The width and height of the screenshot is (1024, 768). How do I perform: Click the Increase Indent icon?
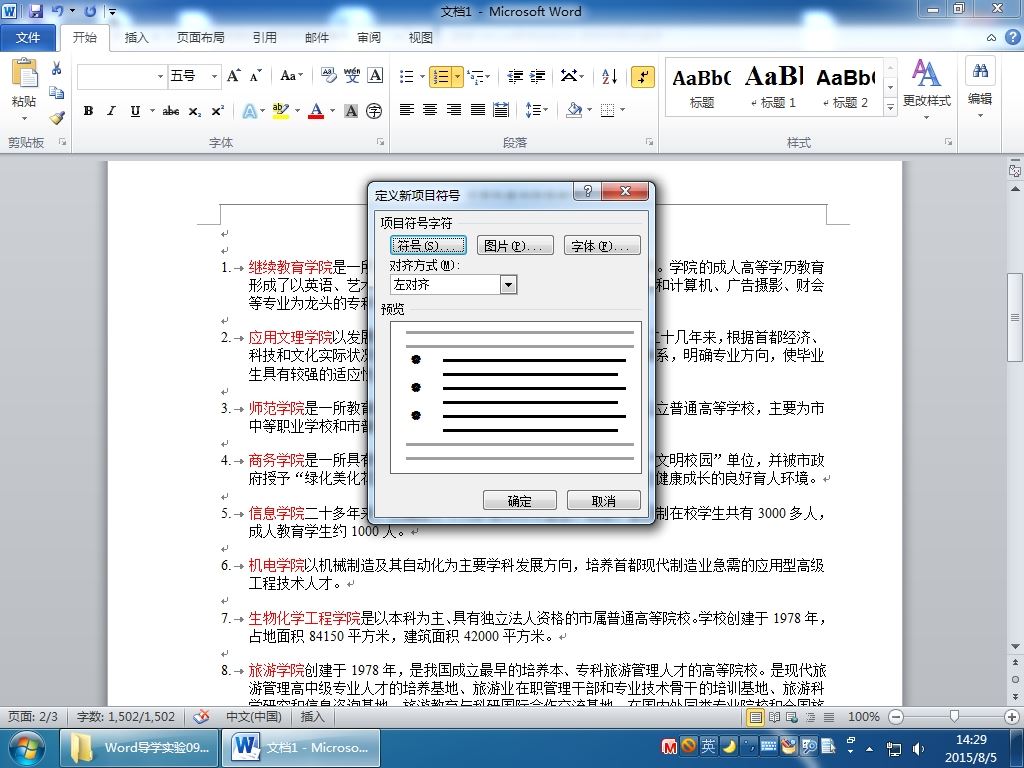coord(537,76)
